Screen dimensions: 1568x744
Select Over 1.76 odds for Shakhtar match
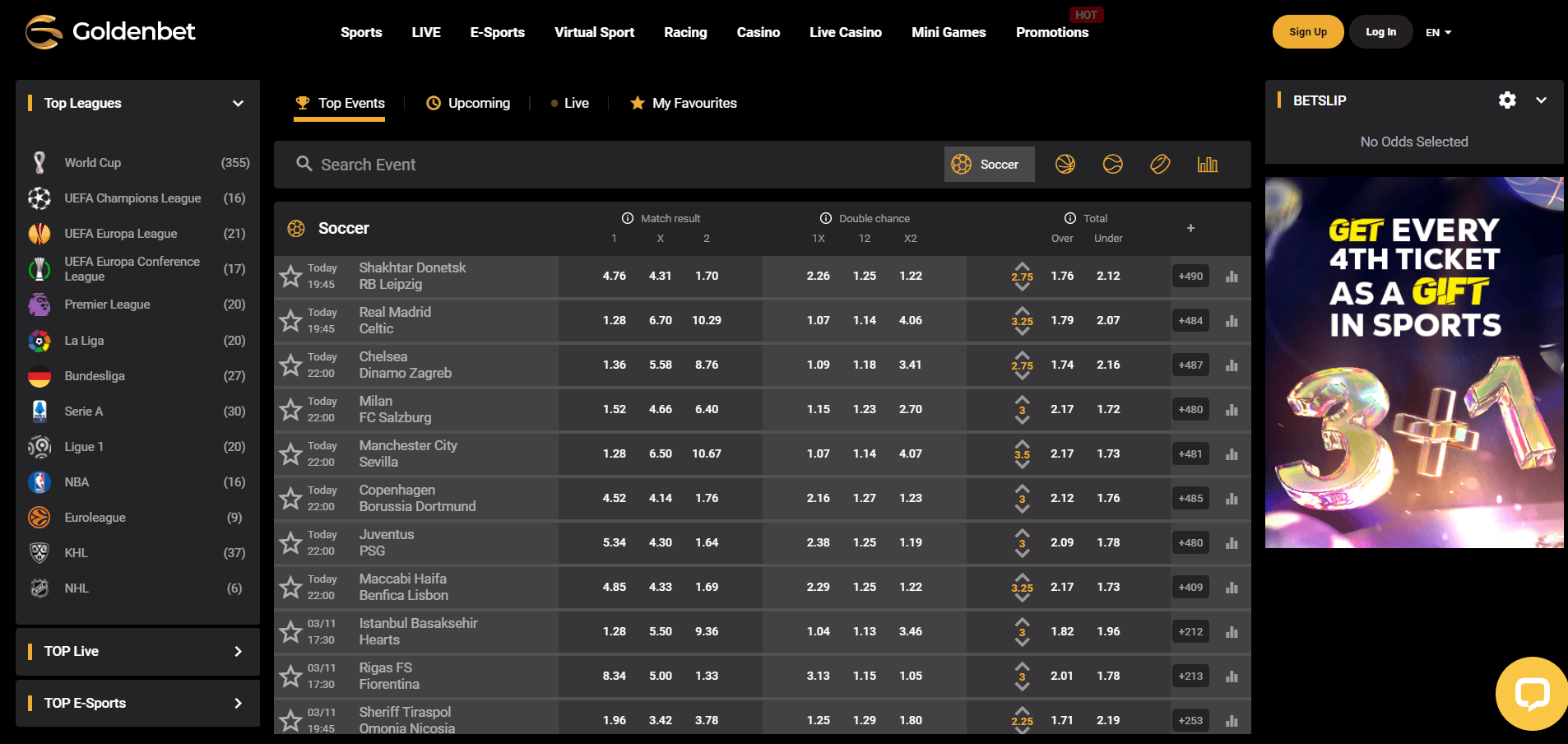click(1062, 276)
